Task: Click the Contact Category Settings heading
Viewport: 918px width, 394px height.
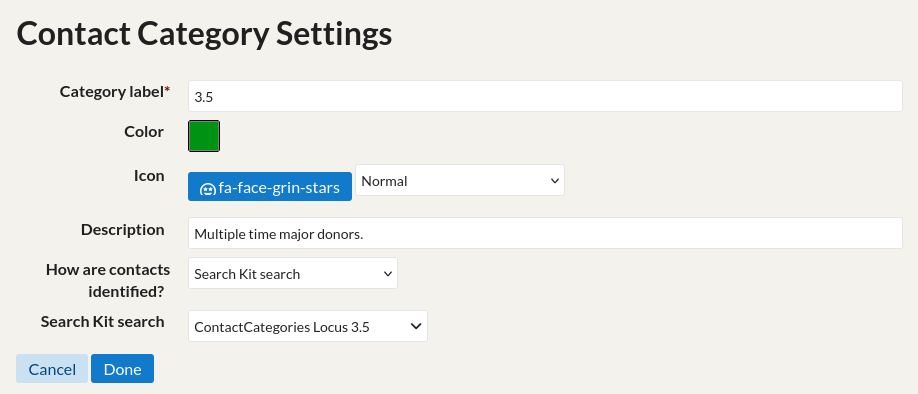Action: (x=204, y=34)
